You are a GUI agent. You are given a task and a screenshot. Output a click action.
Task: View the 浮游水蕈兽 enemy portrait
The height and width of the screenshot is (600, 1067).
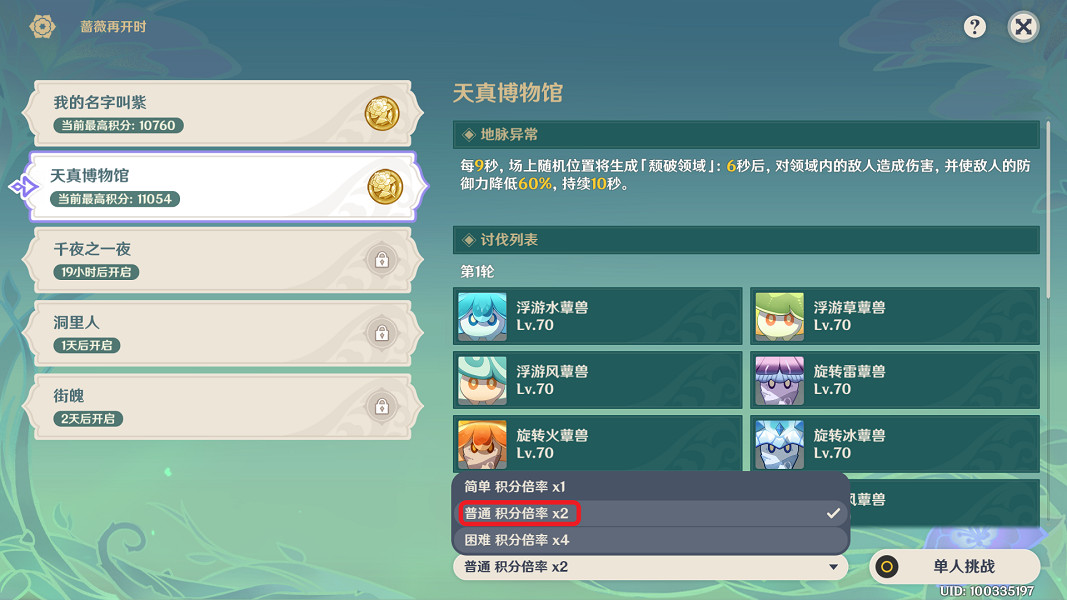click(x=482, y=316)
